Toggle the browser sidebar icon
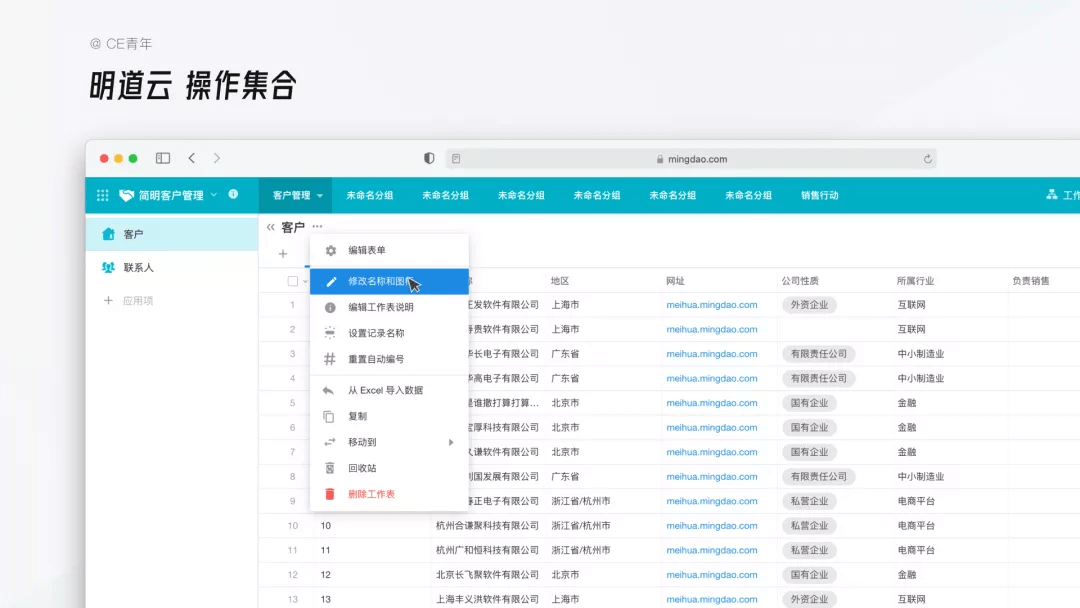Viewport: 1080px width, 608px height. [163, 158]
